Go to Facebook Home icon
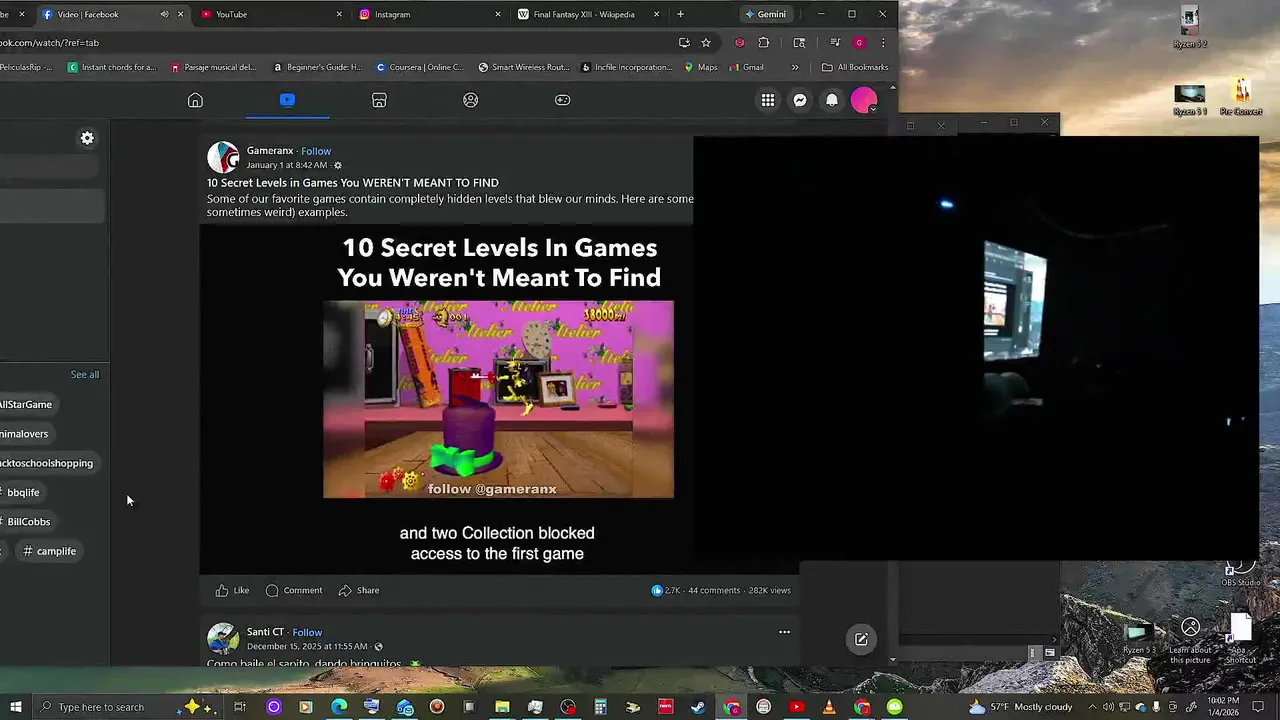1280x720 pixels. click(195, 100)
